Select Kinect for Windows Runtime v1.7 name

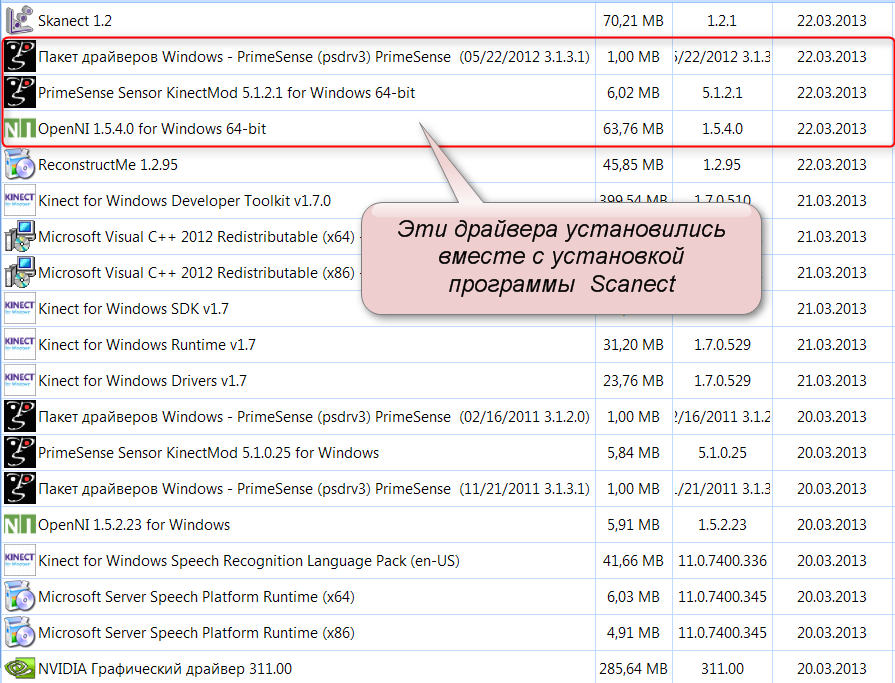(147, 344)
